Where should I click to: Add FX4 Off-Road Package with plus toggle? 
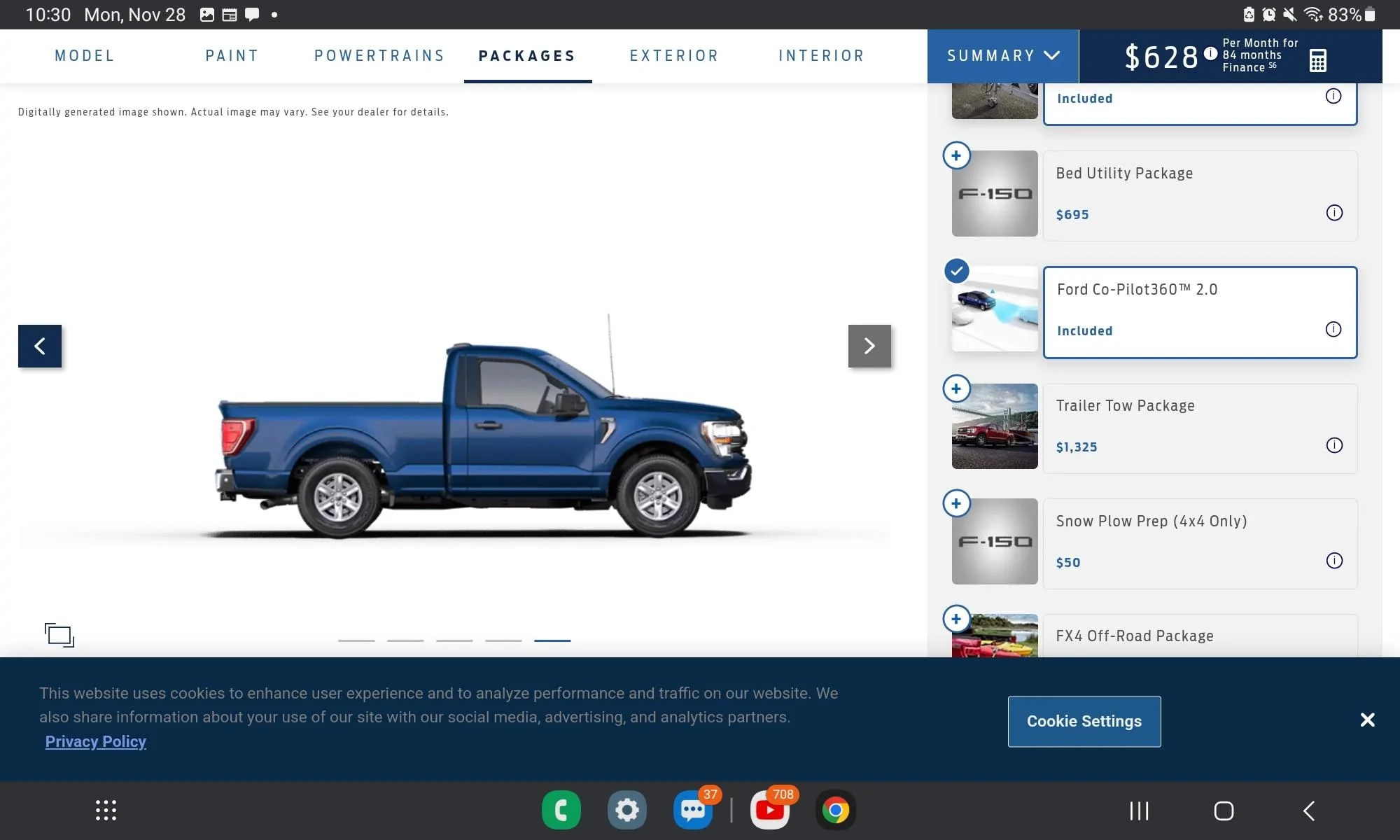click(956, 619)
